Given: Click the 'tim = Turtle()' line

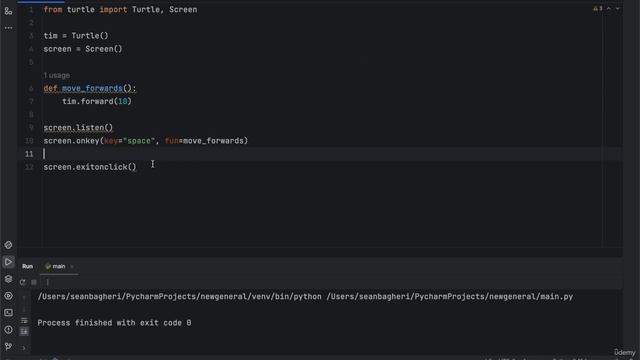Looking at the screenshot, I should pyautogui.click(x=76, y=36).
